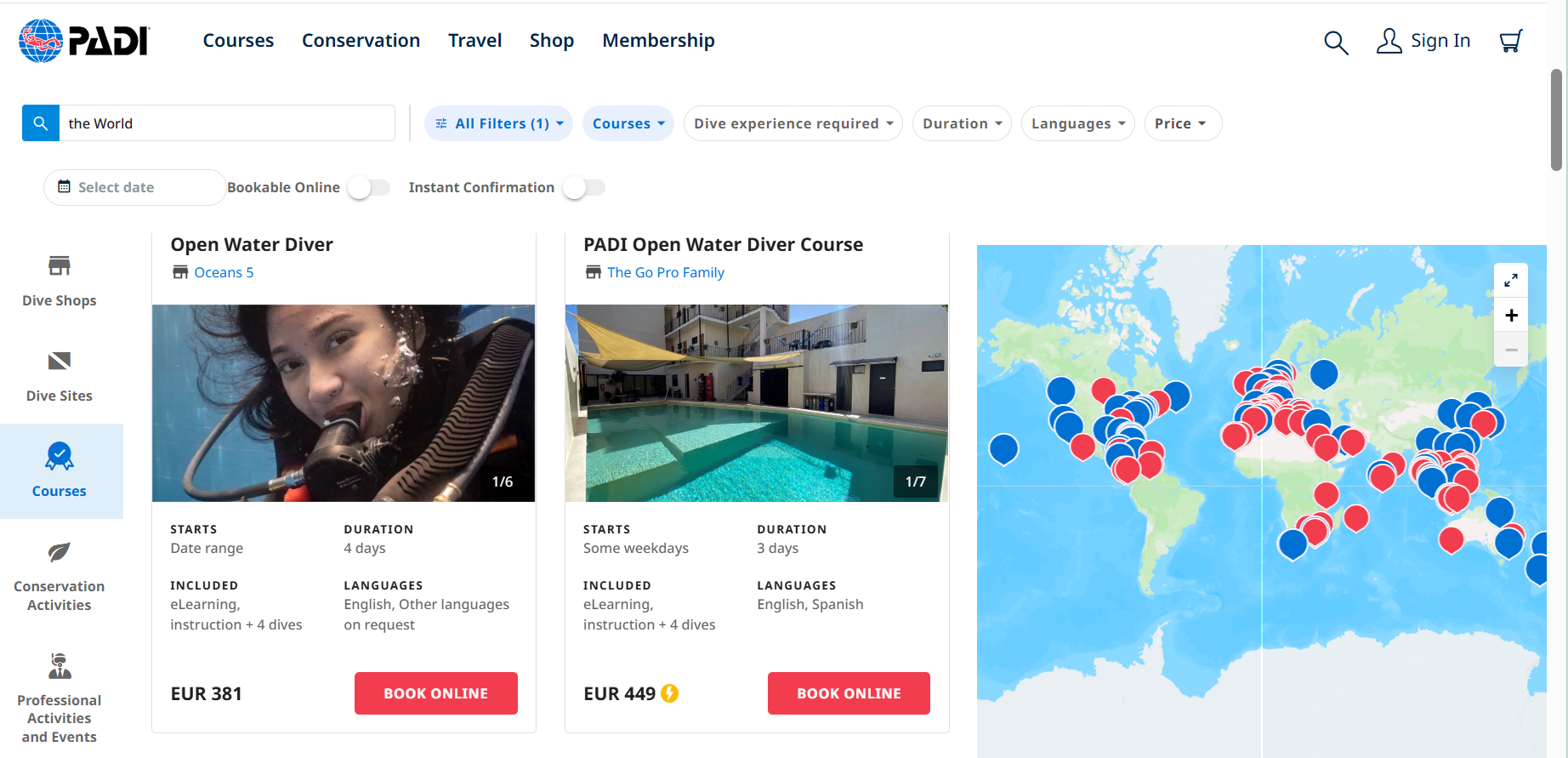Viewport: 1568px width, 758px height.
Task: Open the Conservation menu in navigation
Action: tap(361, 41)
